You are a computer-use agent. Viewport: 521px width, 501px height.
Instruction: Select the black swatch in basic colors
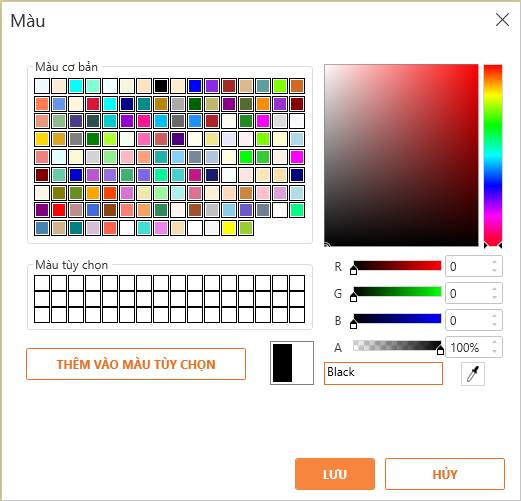[x=161, y=86]
